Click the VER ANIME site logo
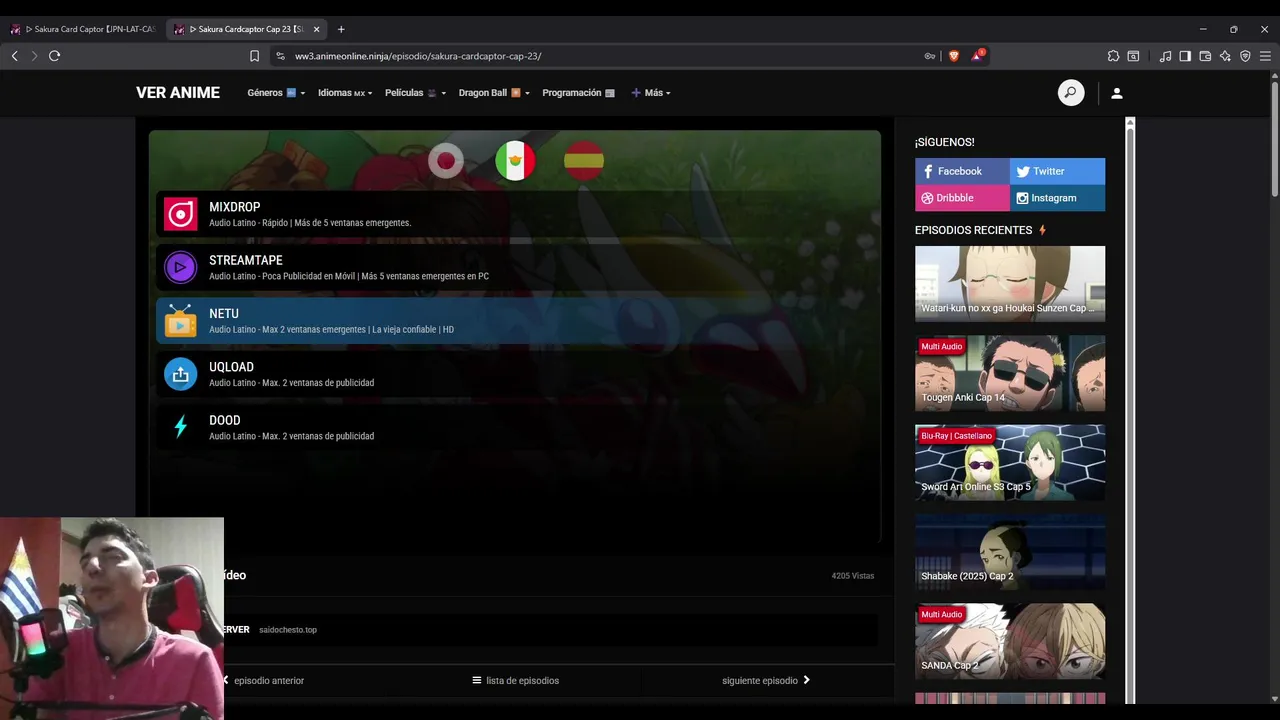This screenshot has width=1280, height=720. [x=178, y=93]
